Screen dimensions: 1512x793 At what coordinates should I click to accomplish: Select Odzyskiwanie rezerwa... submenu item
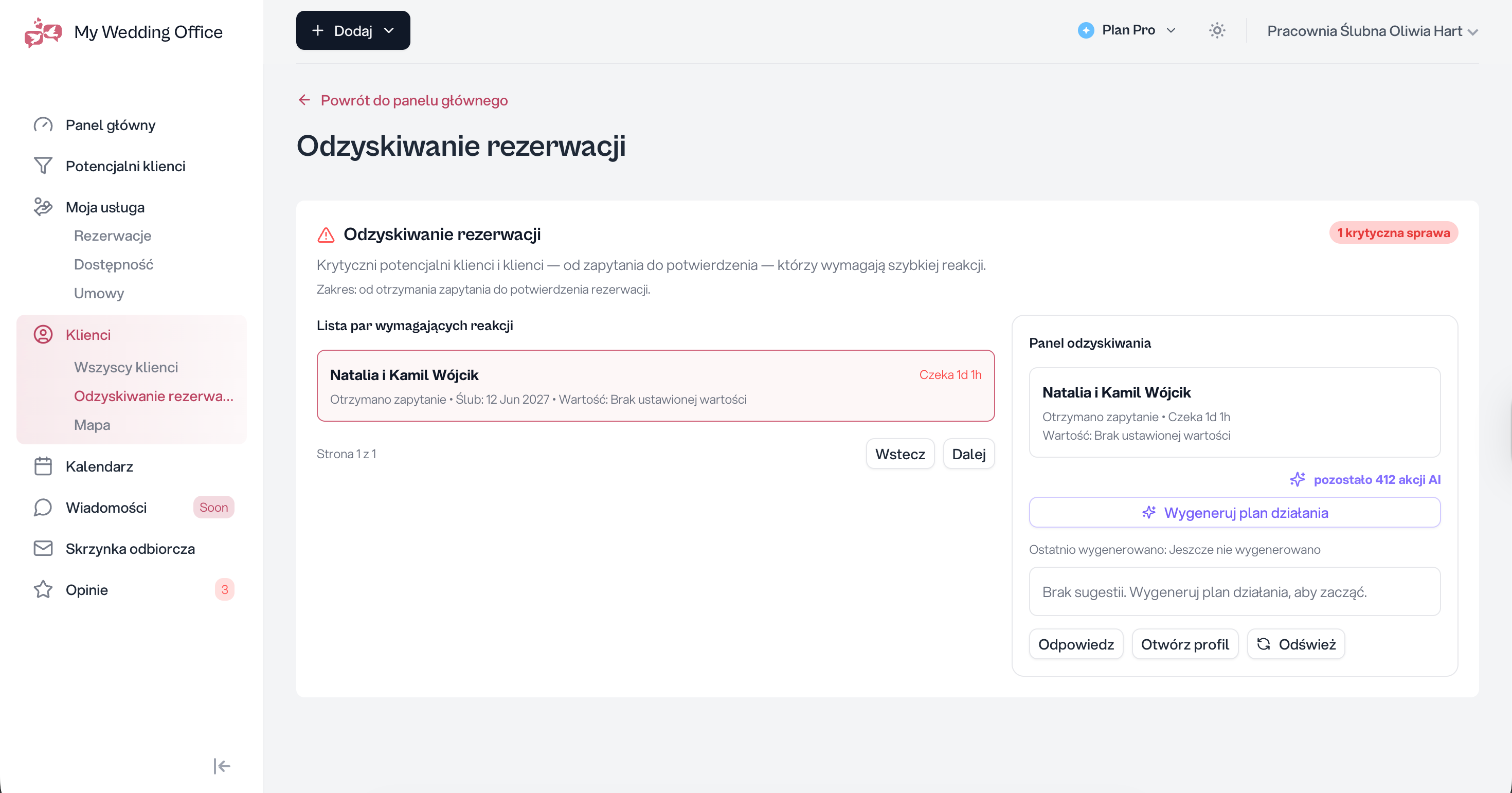(154, 396)
